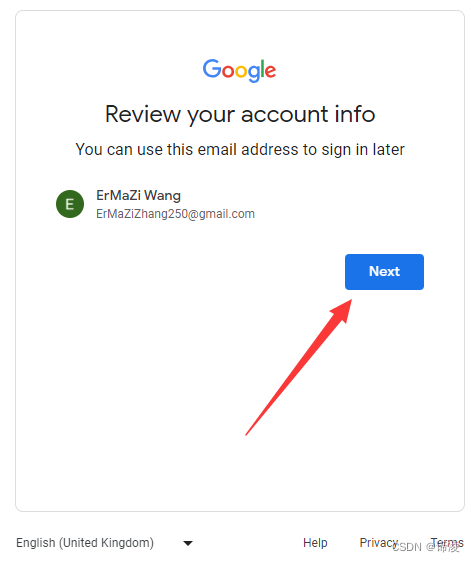This screenshot has width=475, height=562.
Task: Open the language dropdown arrow
Action: pos(188,543)
